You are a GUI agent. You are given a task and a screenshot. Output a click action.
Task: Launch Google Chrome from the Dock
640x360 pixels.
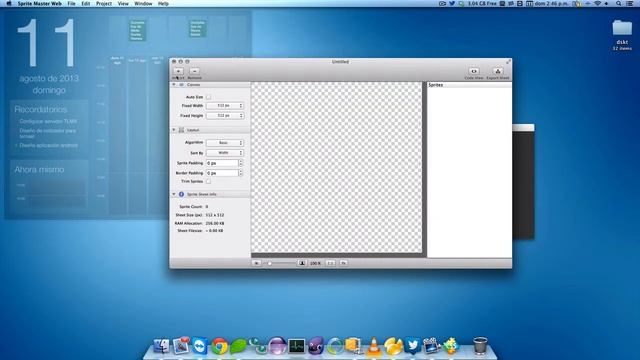click(x=220, y=346)
